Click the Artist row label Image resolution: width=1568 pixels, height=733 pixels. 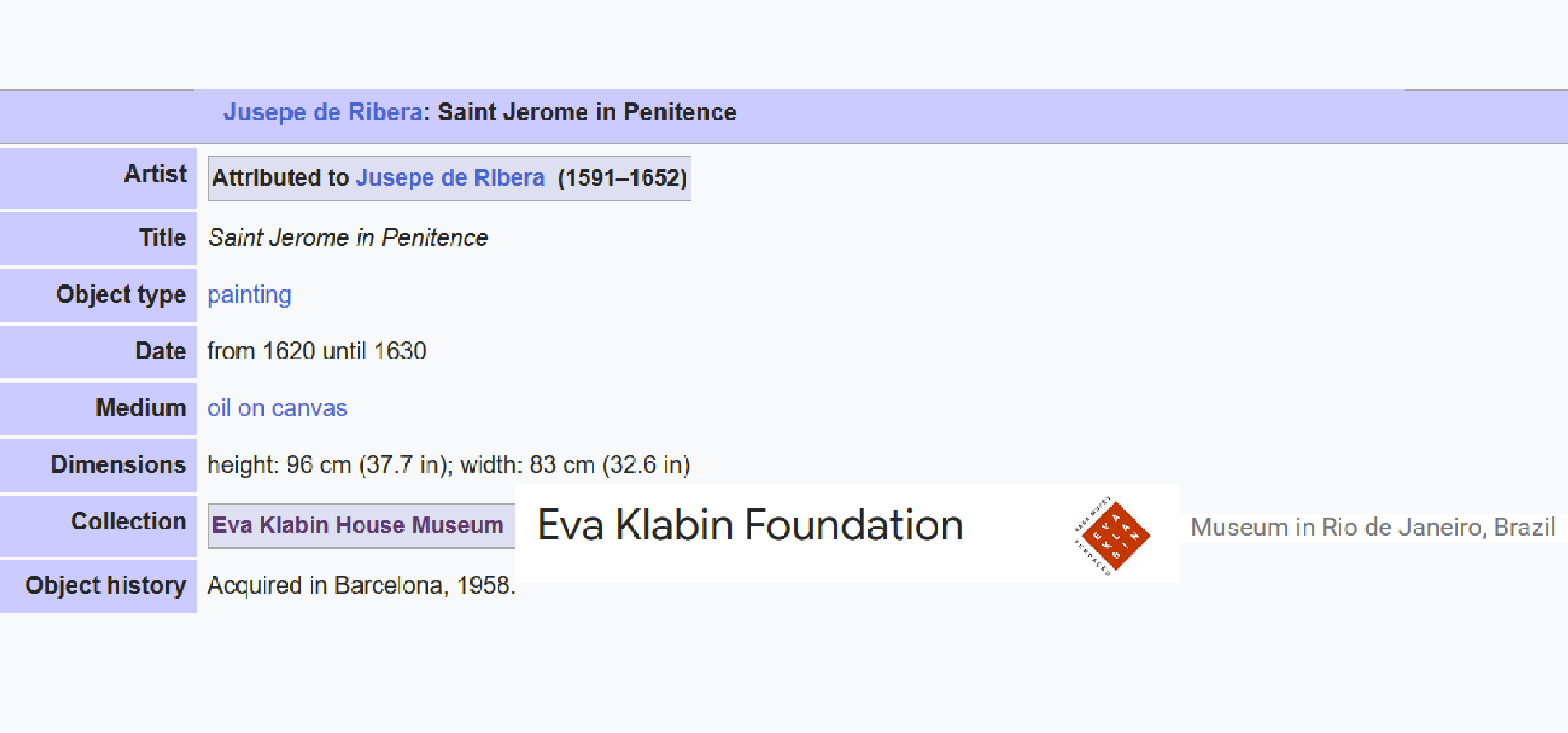155,174
